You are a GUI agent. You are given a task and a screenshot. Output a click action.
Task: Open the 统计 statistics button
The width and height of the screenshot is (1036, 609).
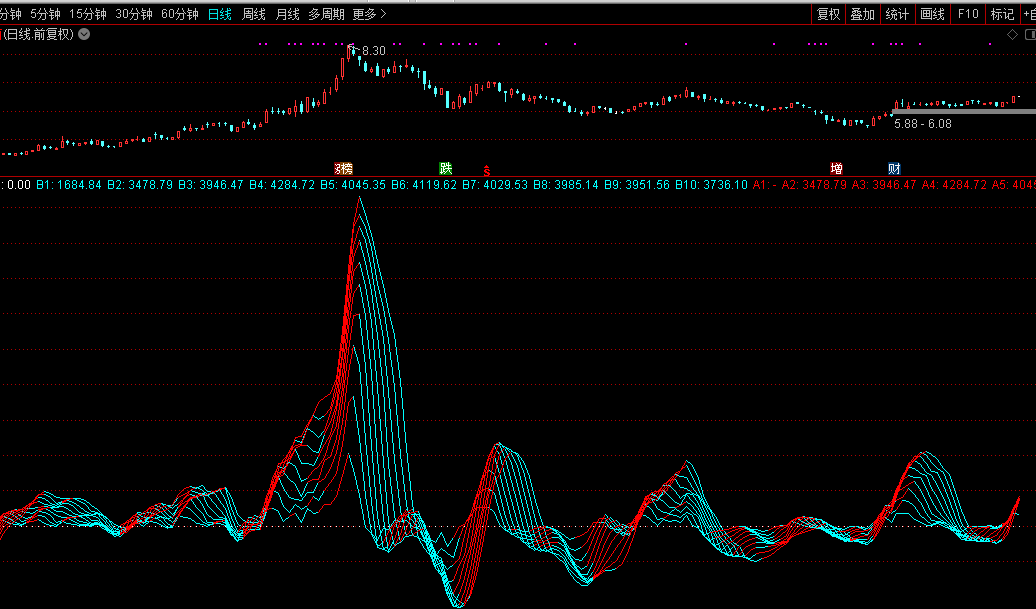[x=897, y=14]
